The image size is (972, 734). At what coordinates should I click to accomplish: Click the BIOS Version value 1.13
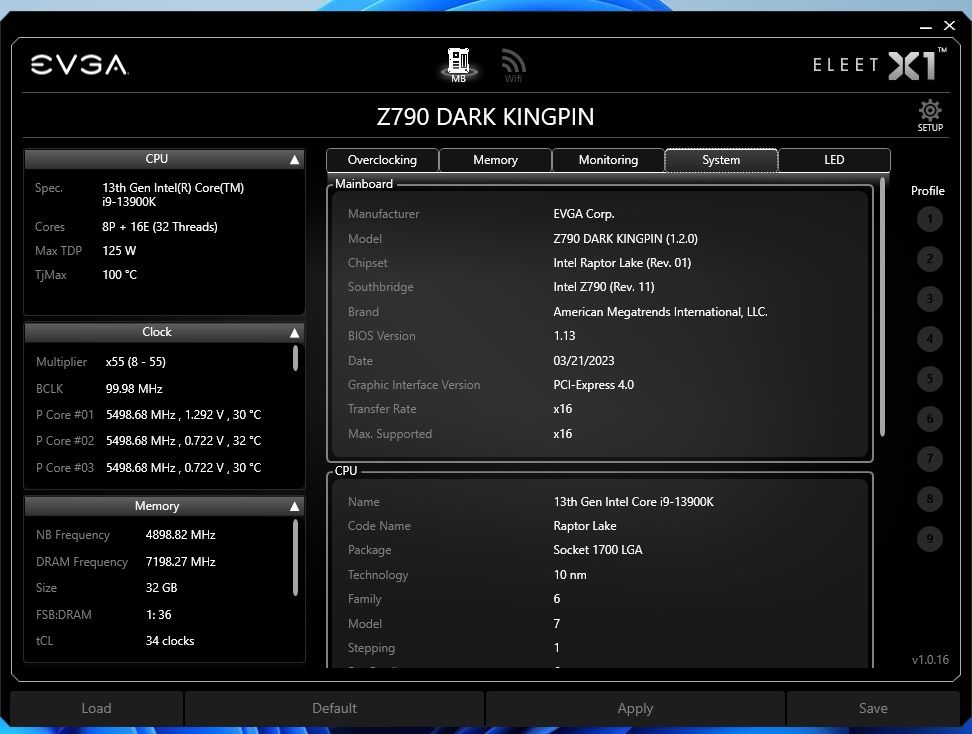(x=564, y=335)
